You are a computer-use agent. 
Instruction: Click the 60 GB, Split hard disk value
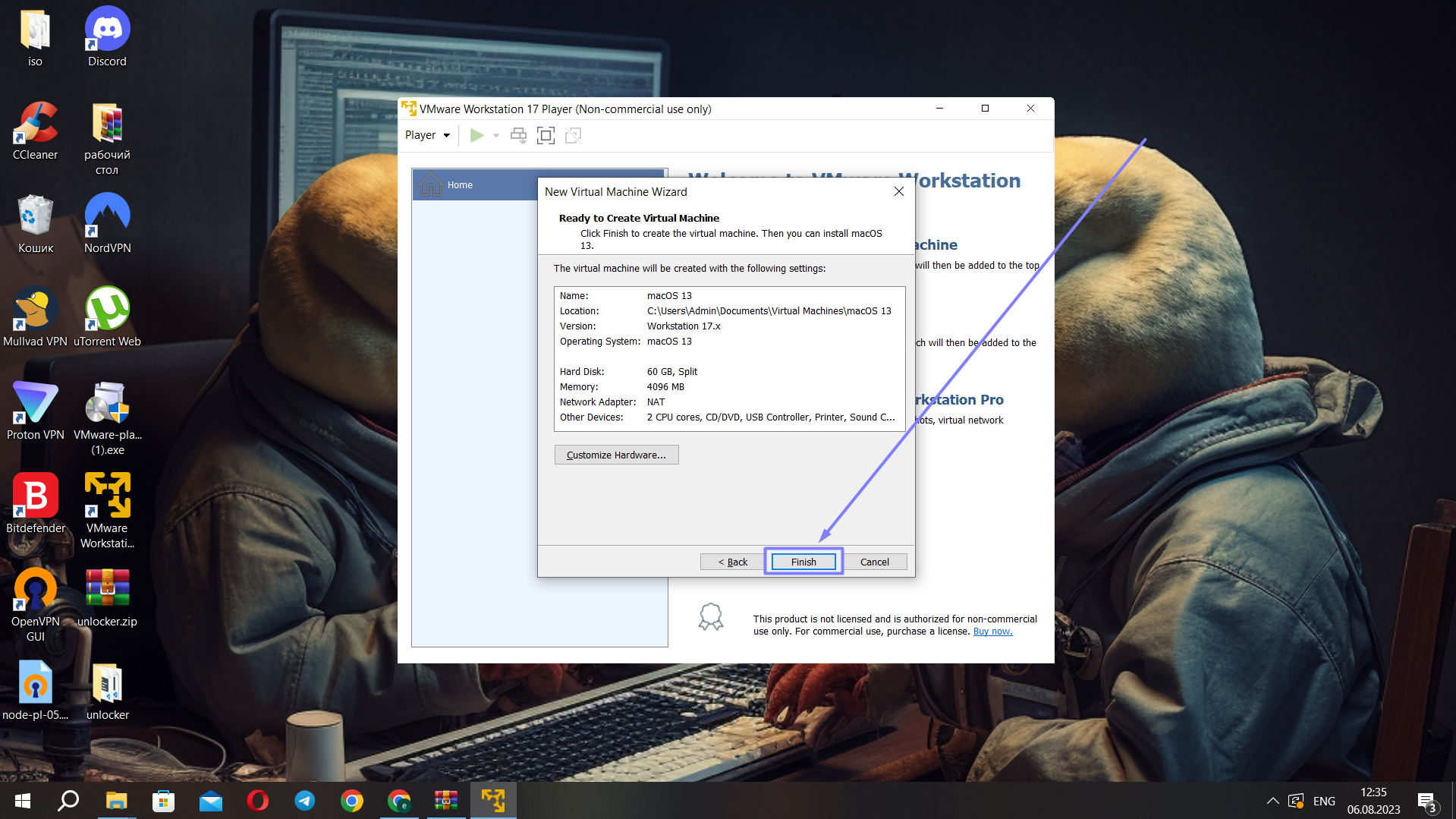[672, 372]
